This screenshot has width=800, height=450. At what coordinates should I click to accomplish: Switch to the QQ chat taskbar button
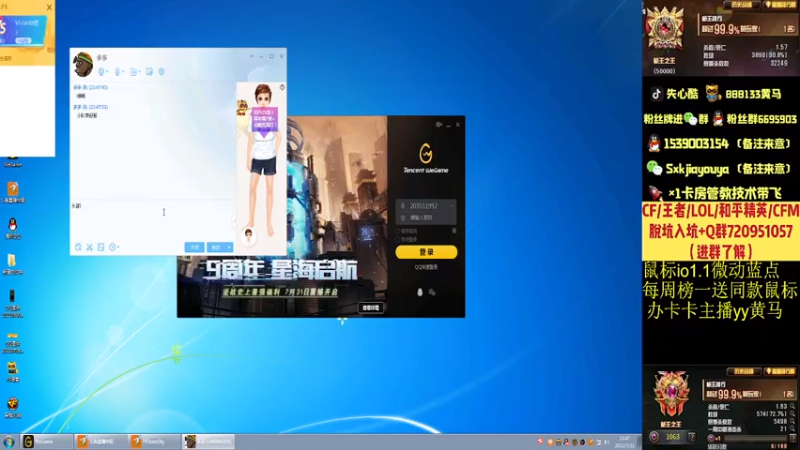pos(208,442)
